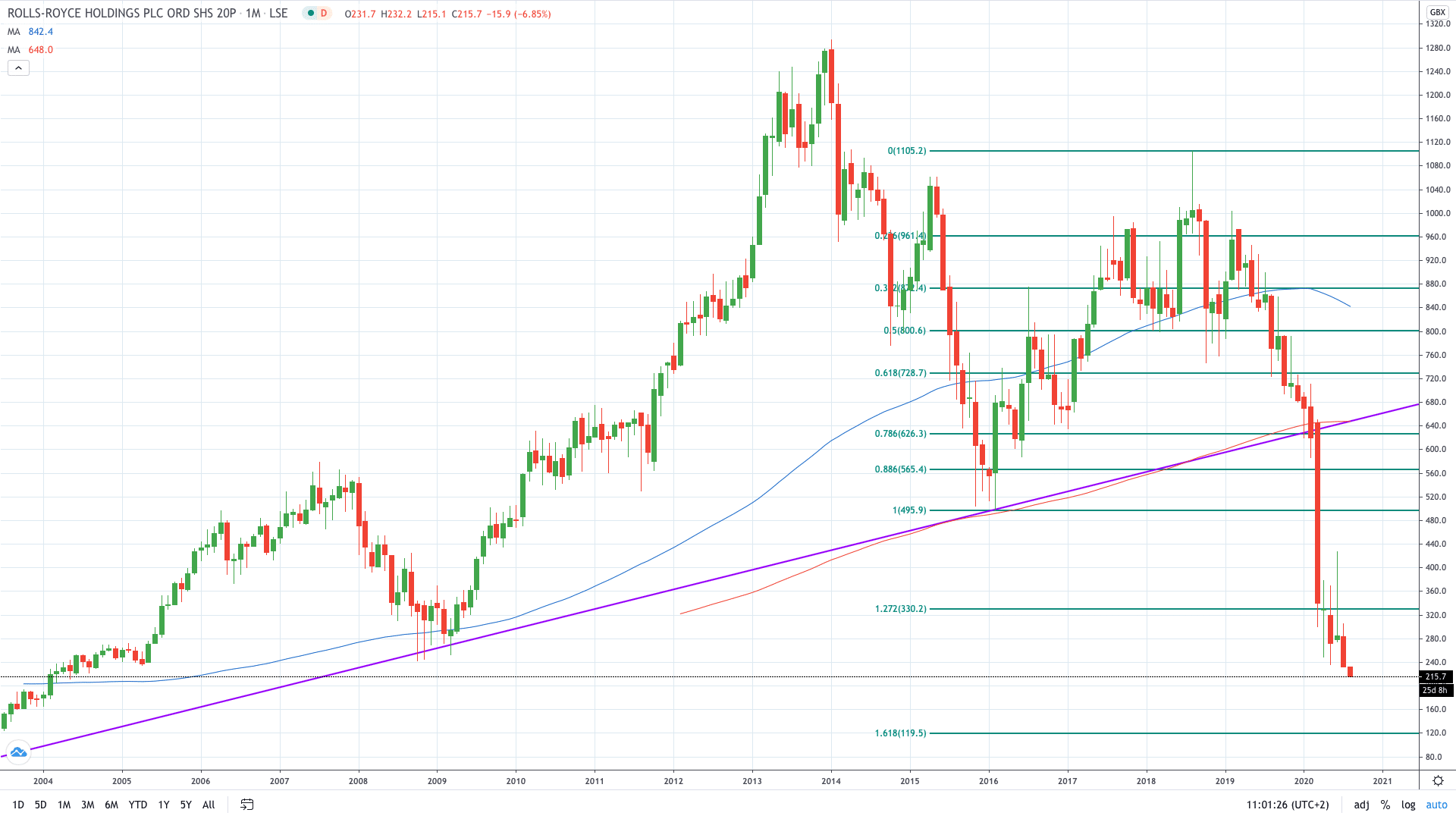Screen dimensions: 1456x819
Task: Select the YTD time range
Action: point(138,805)
